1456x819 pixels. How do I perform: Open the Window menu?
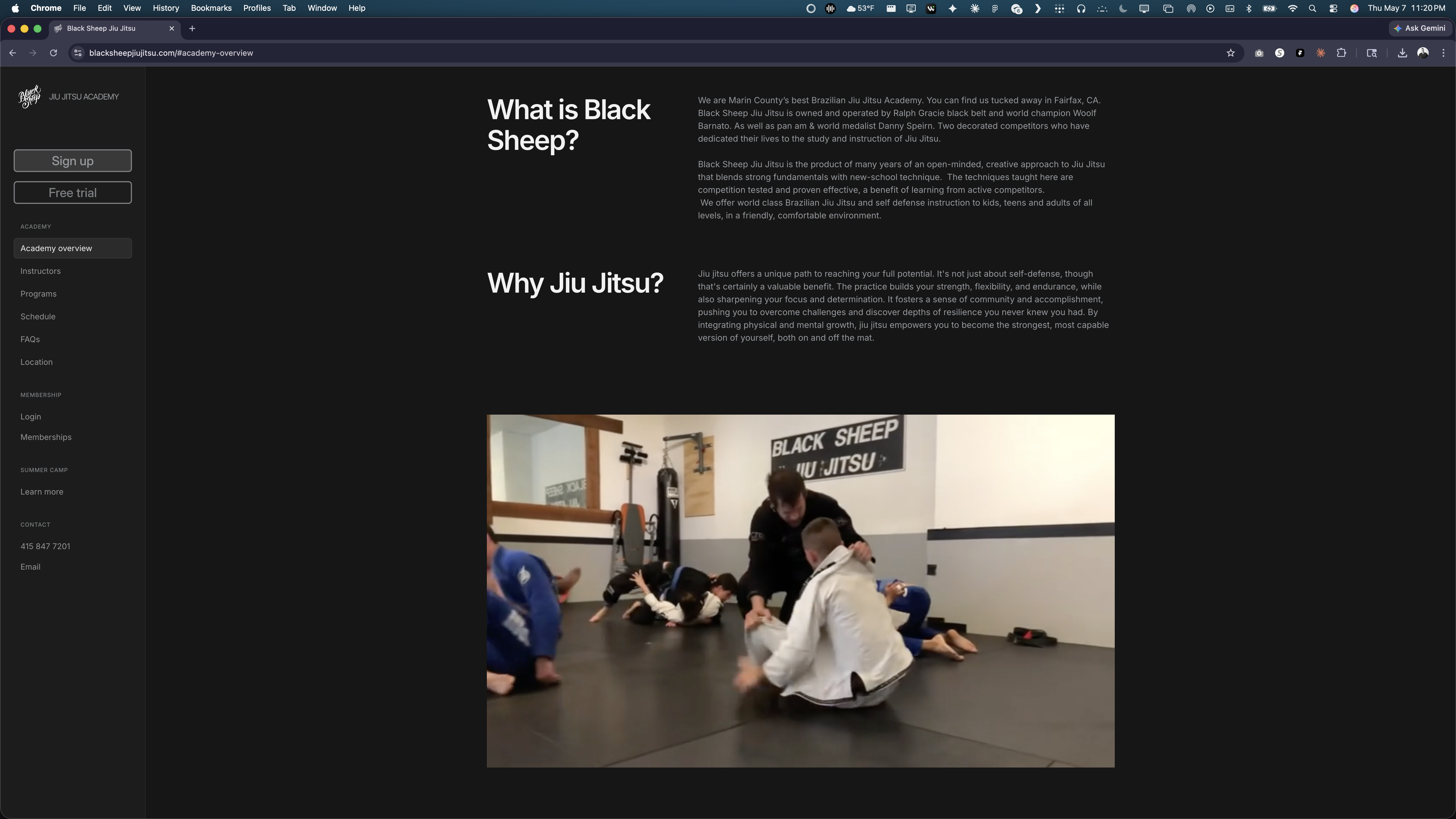click(322, 8)
